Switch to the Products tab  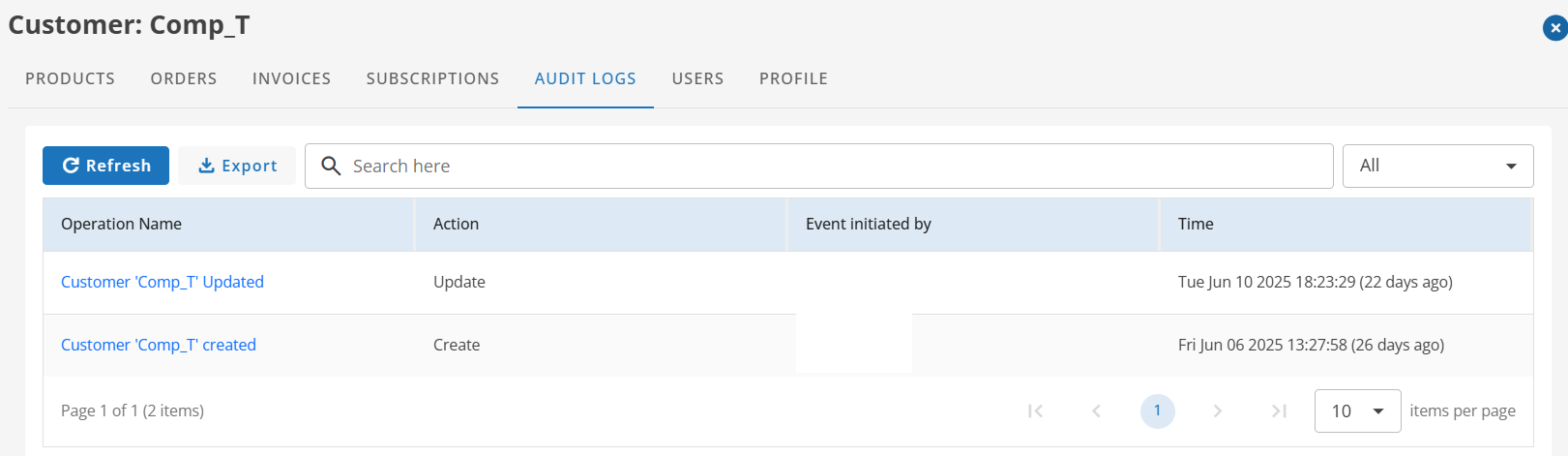click(x=70, y=78)
